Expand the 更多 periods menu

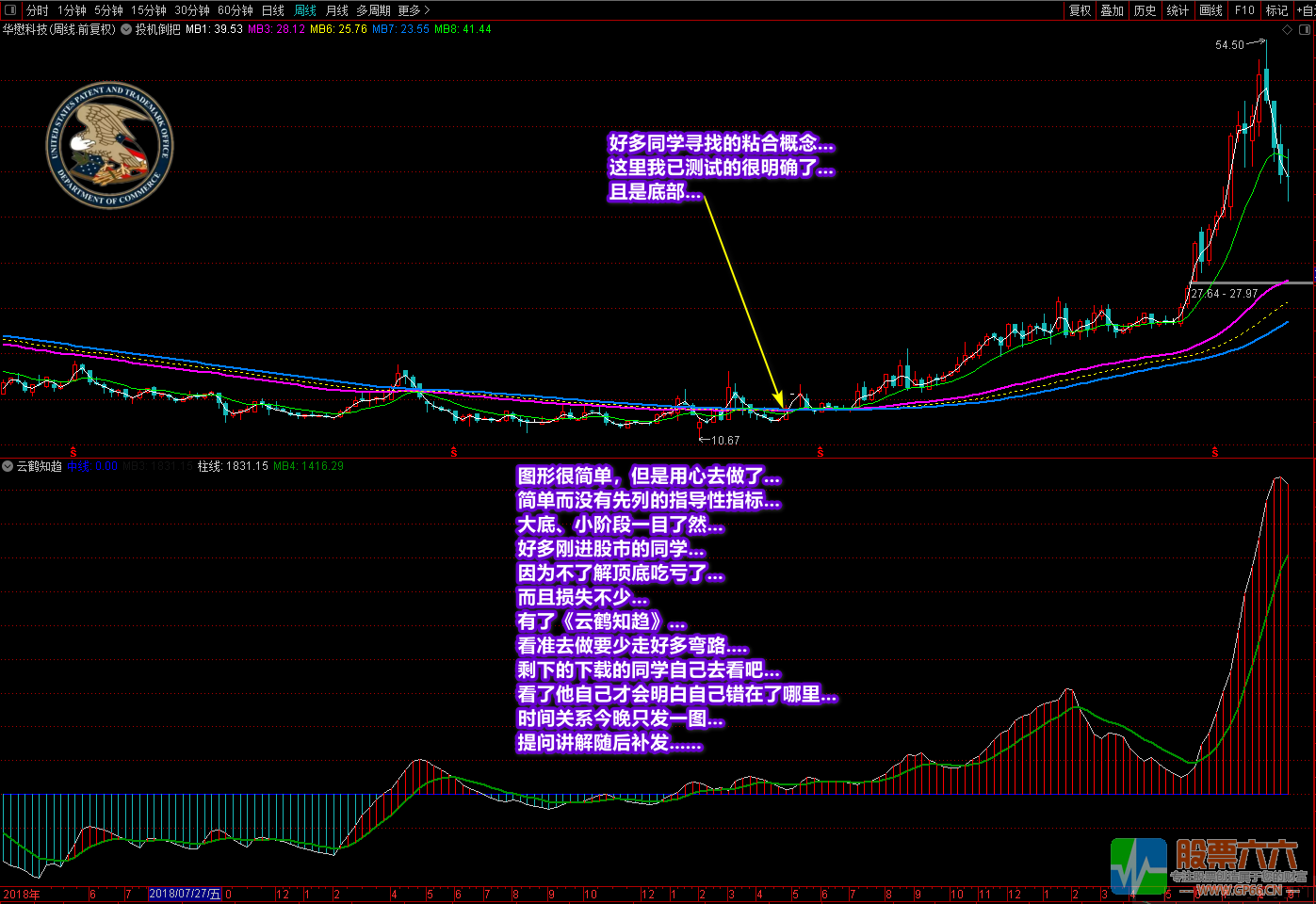pos(414,10)
